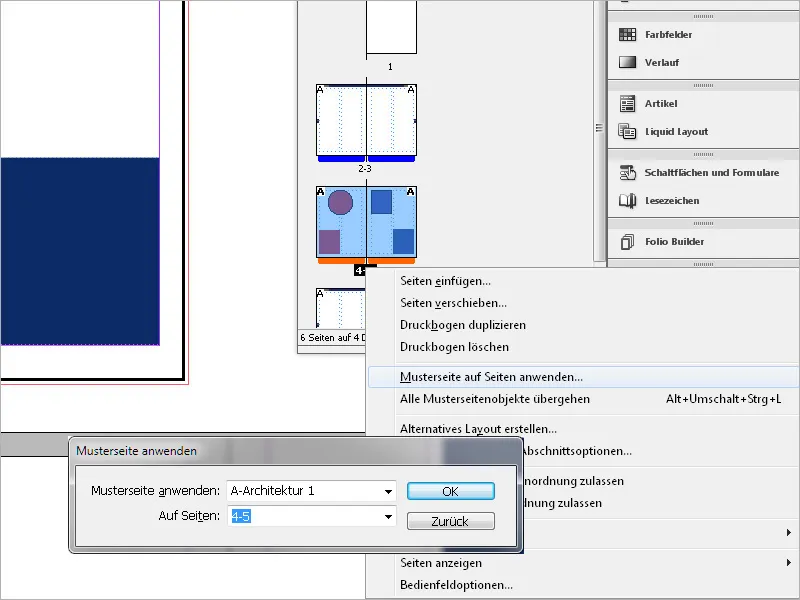Open the Folio Builder panel
The image size is (800, 600).
[x=676, y=243]
